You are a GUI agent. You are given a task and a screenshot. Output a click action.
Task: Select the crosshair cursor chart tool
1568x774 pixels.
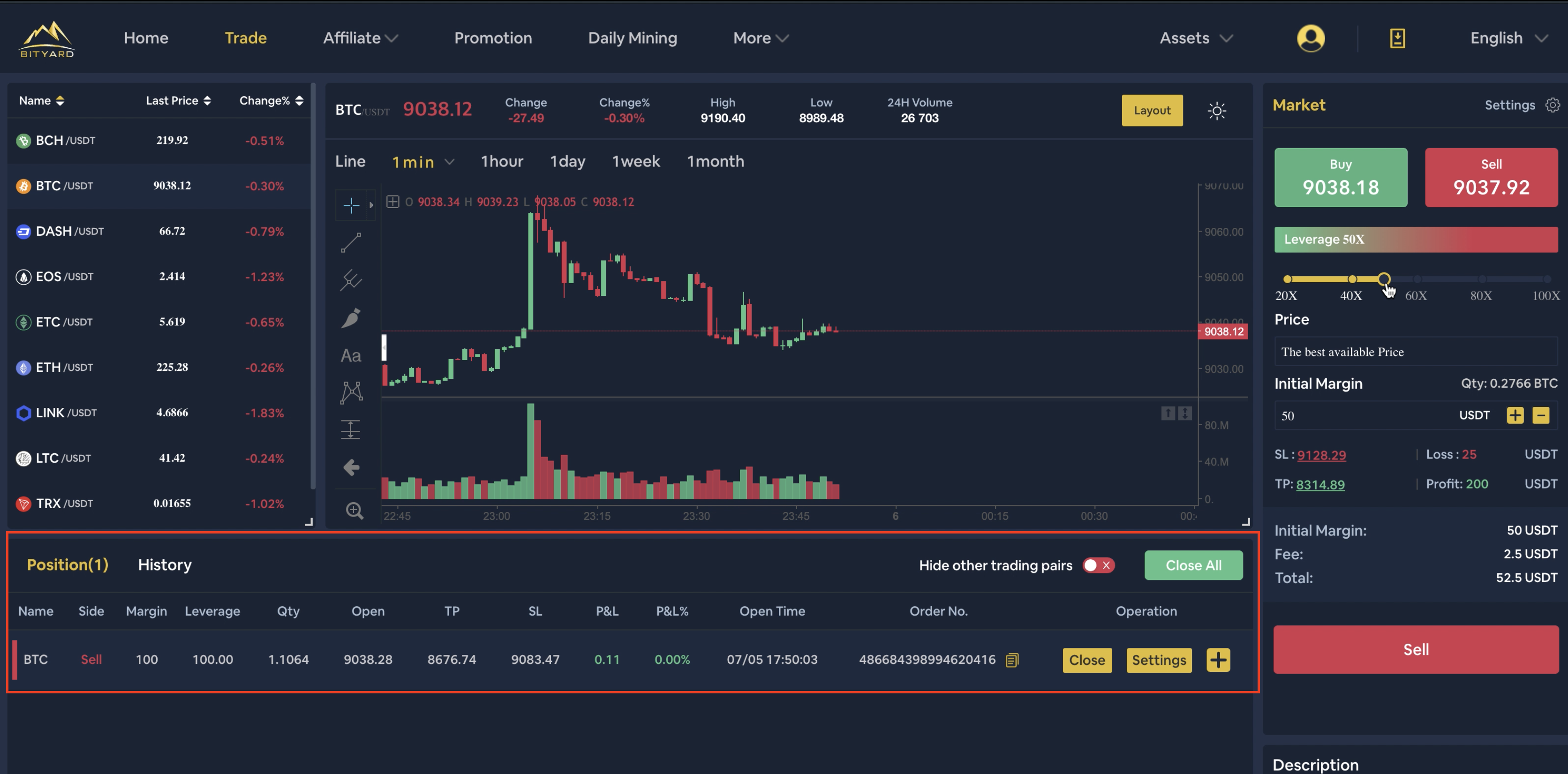tap(351, 205)
